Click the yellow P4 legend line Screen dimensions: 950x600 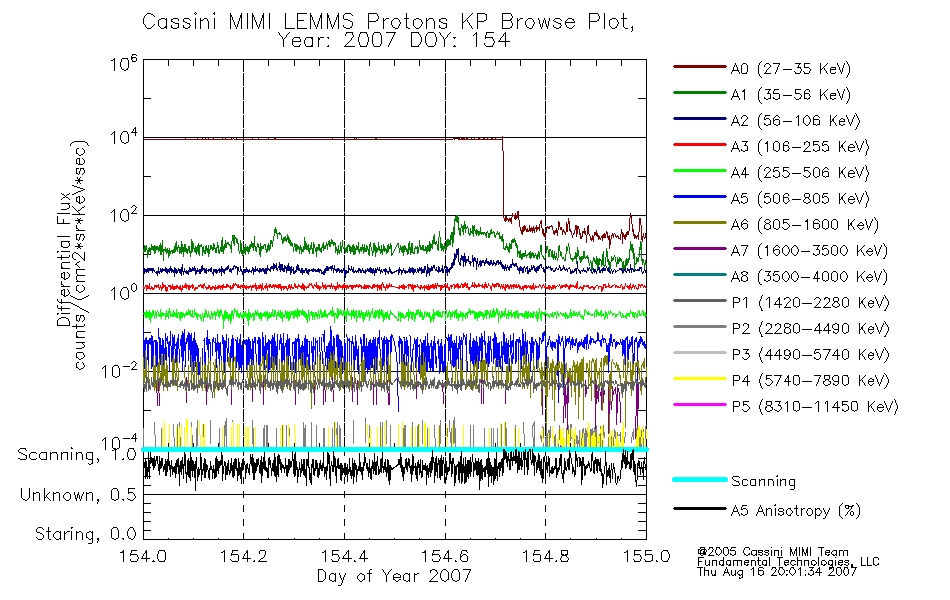pos(700,379)
